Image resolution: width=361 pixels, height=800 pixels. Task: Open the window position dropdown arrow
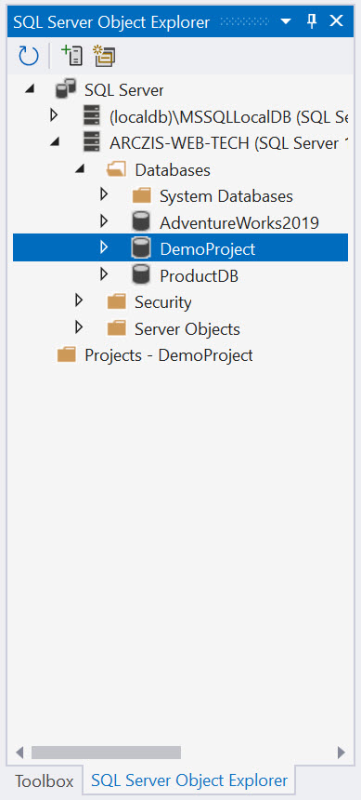[x=286, y=22]
